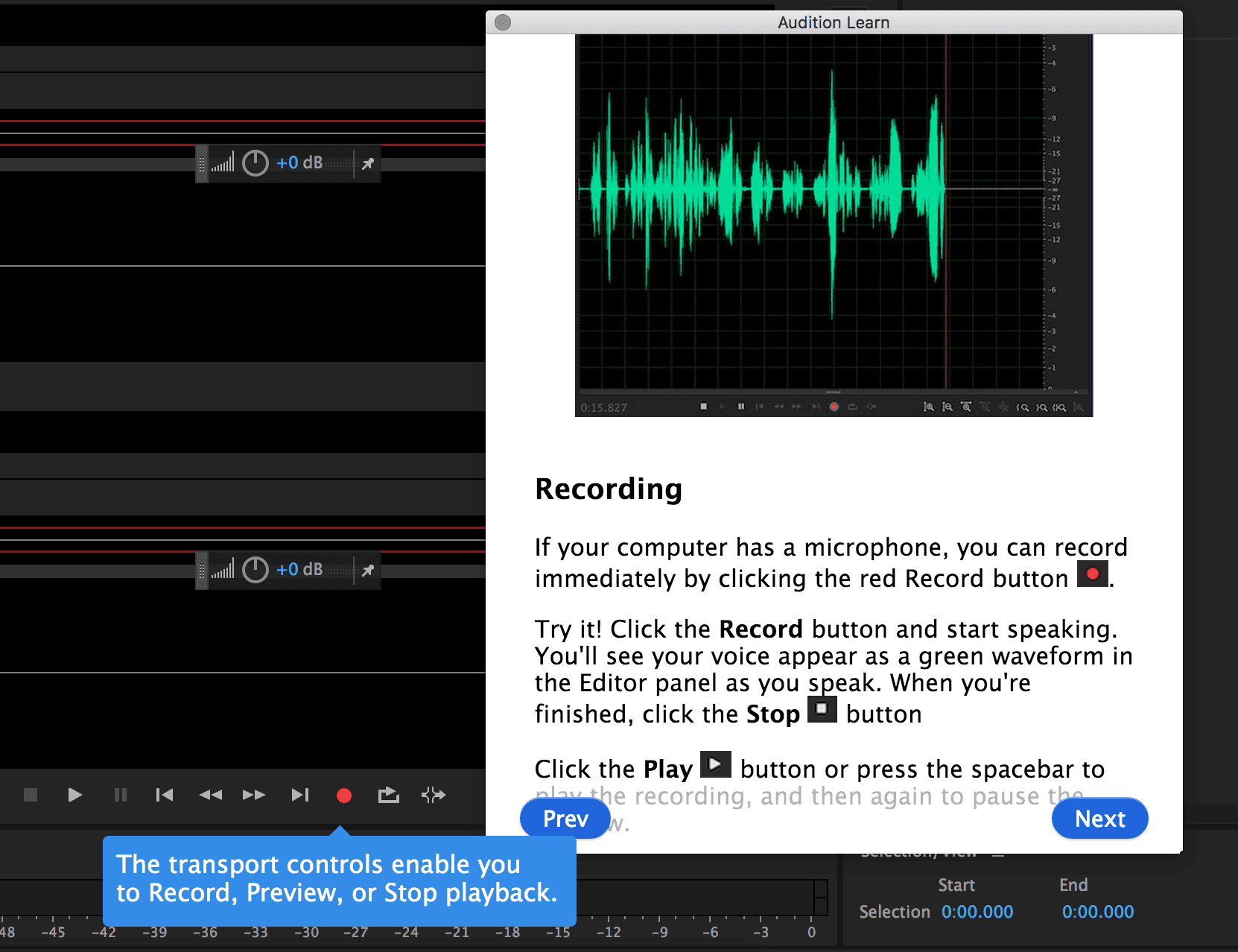Move playhead to next marker
Viewport: 1238px width, 952px height.
click(299, 795)
